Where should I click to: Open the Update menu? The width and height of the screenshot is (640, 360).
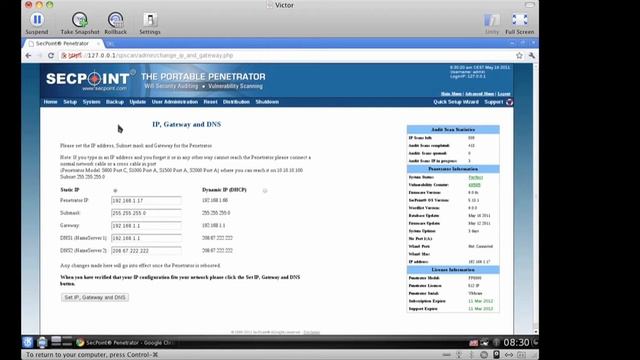tap(138, 102)
